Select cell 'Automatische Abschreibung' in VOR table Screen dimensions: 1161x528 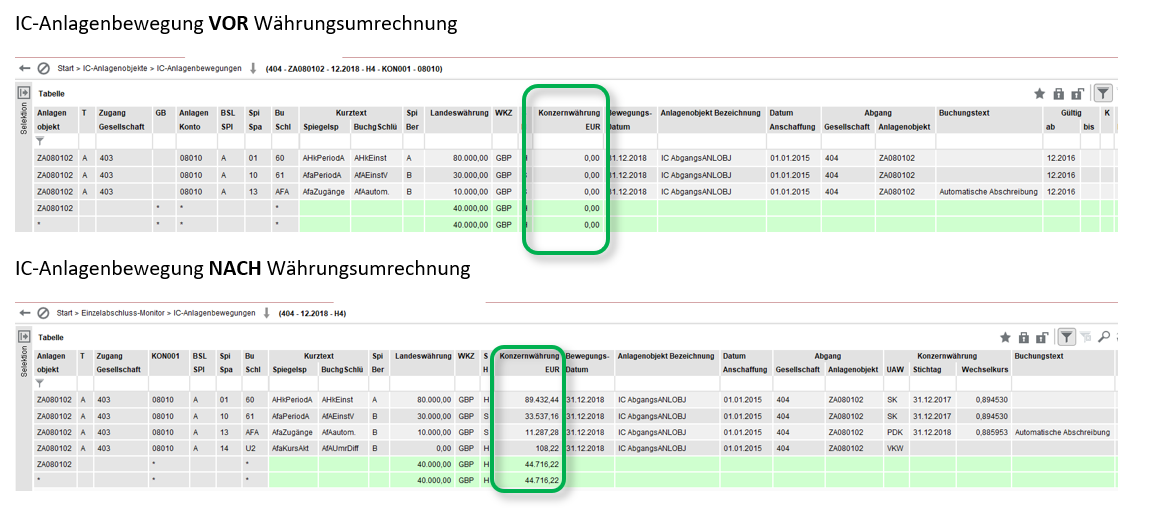(x=988, y=191)
